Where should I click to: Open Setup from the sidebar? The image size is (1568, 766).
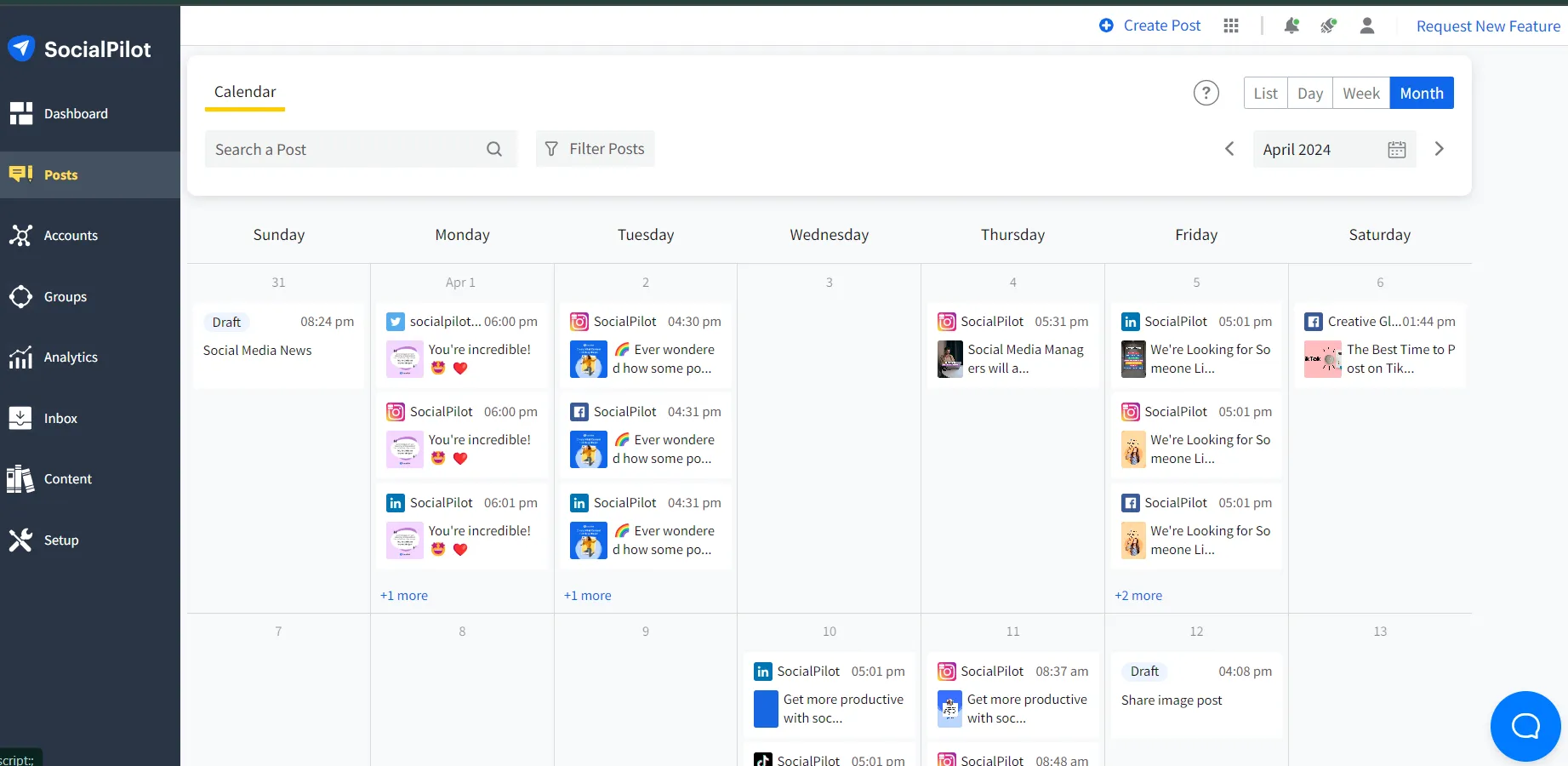59,540
